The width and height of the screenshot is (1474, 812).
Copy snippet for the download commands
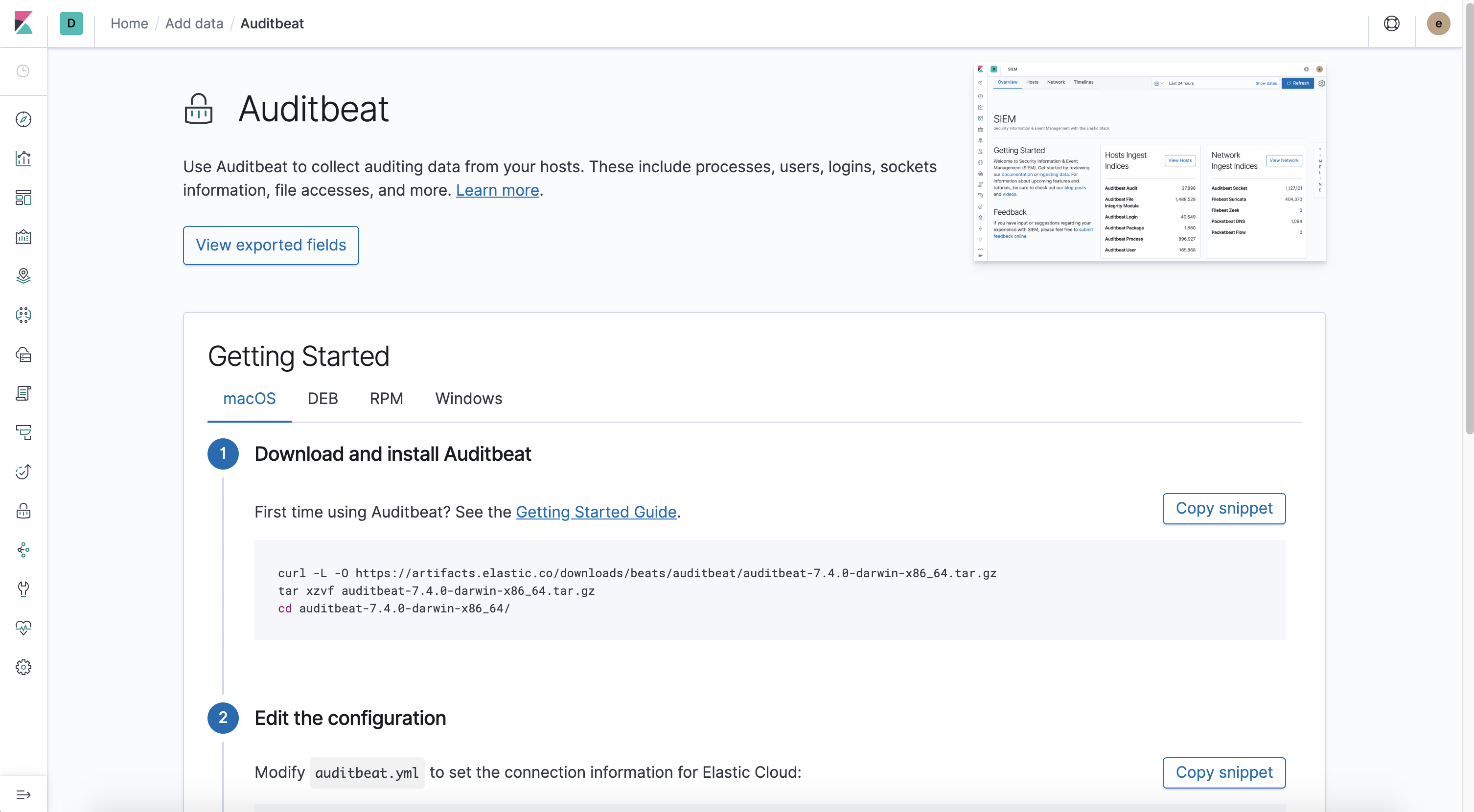coord(1224,508)
